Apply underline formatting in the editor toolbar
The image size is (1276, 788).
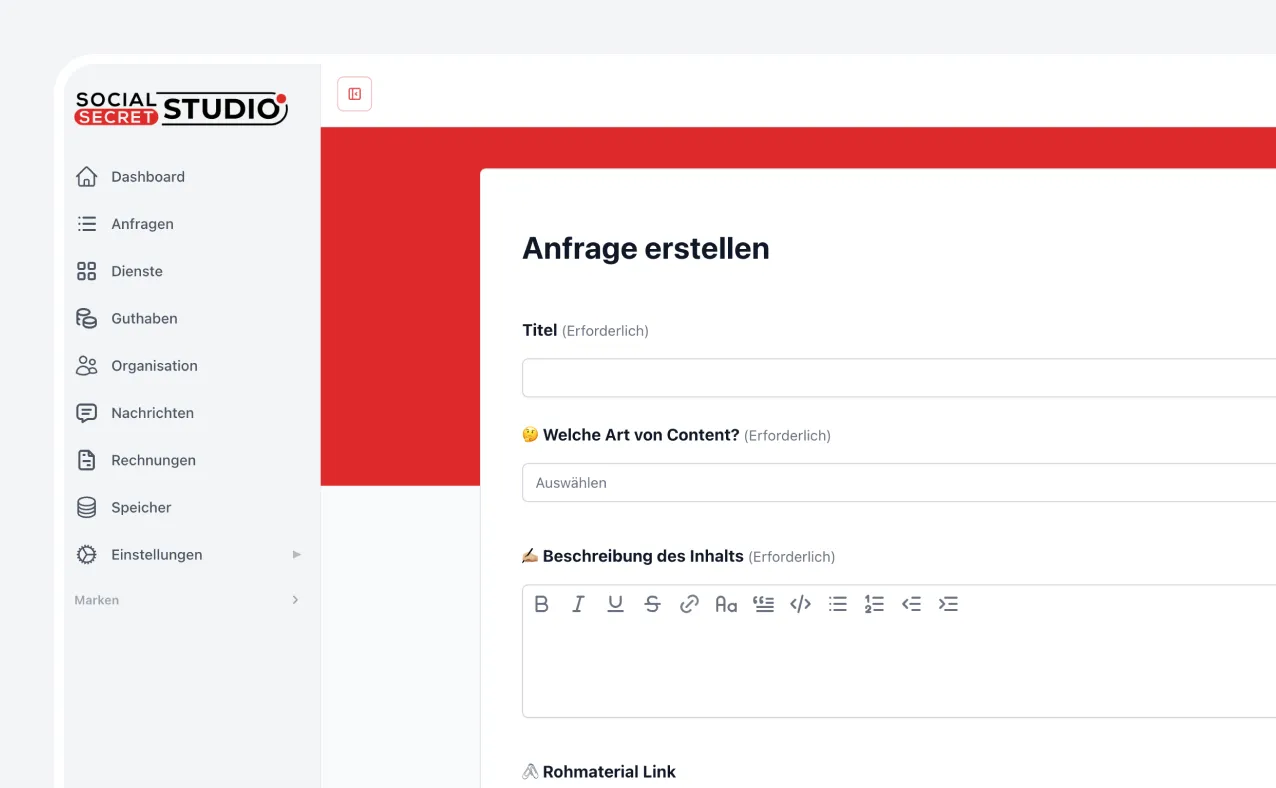615,604
